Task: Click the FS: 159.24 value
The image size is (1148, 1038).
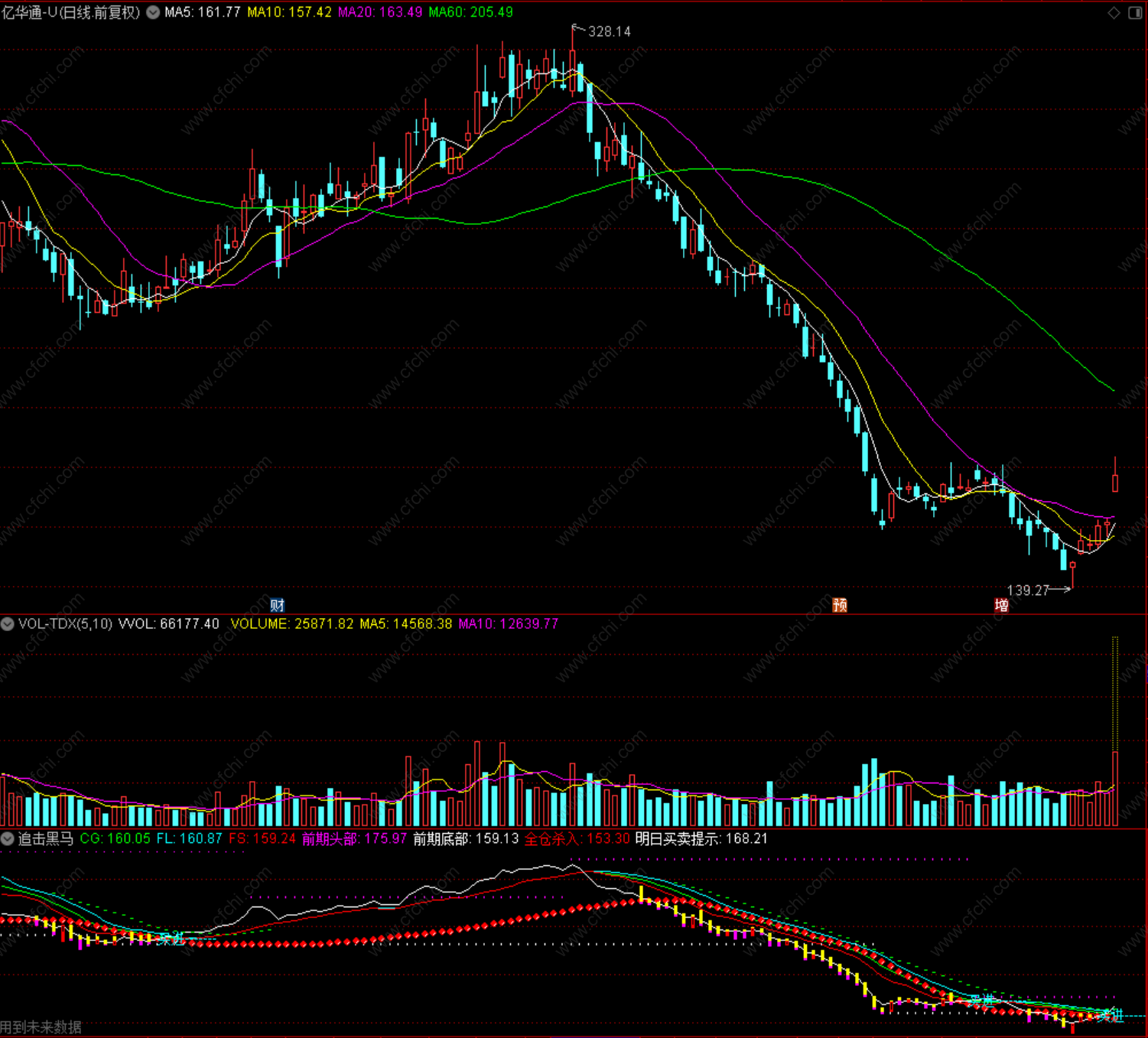Action: (262, 838)
